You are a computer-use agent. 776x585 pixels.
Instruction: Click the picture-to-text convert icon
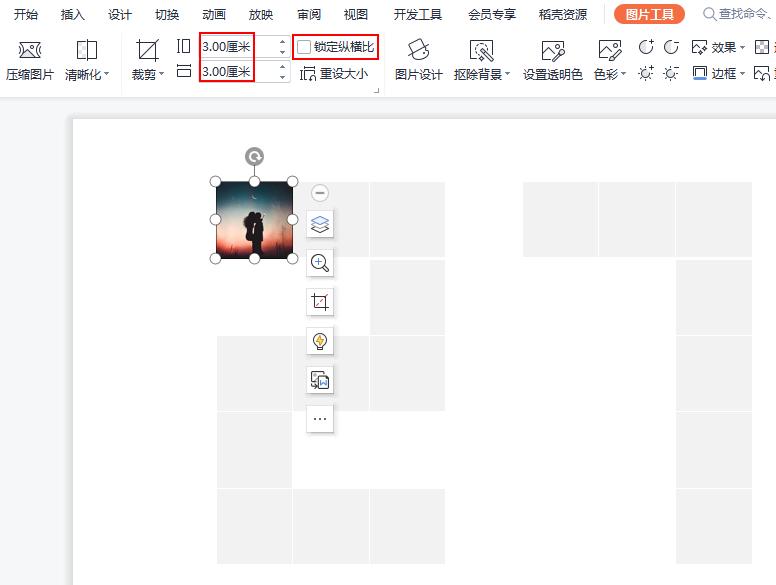tap(320, 380)
